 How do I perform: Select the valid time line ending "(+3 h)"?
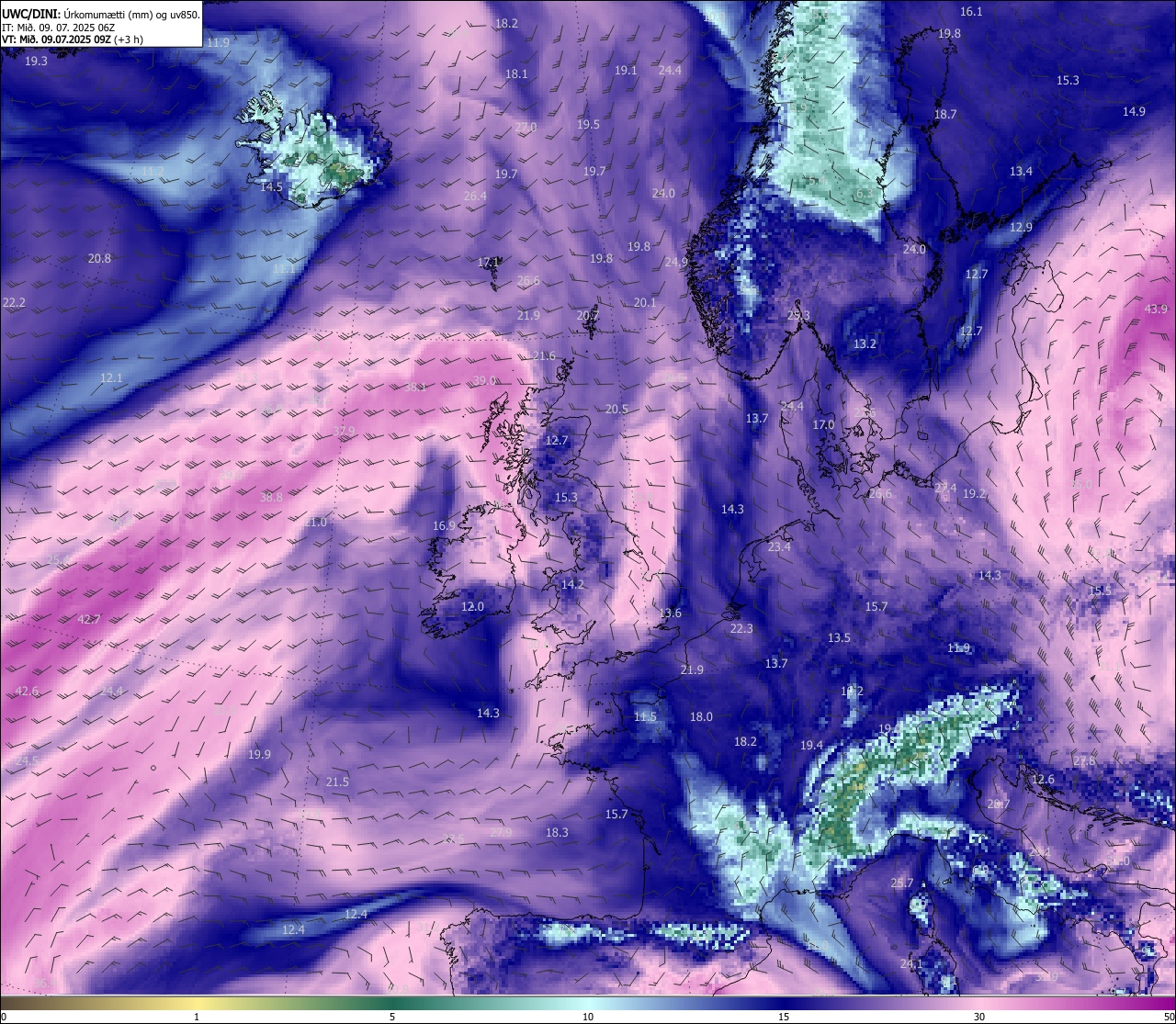(x=73, y=39)
